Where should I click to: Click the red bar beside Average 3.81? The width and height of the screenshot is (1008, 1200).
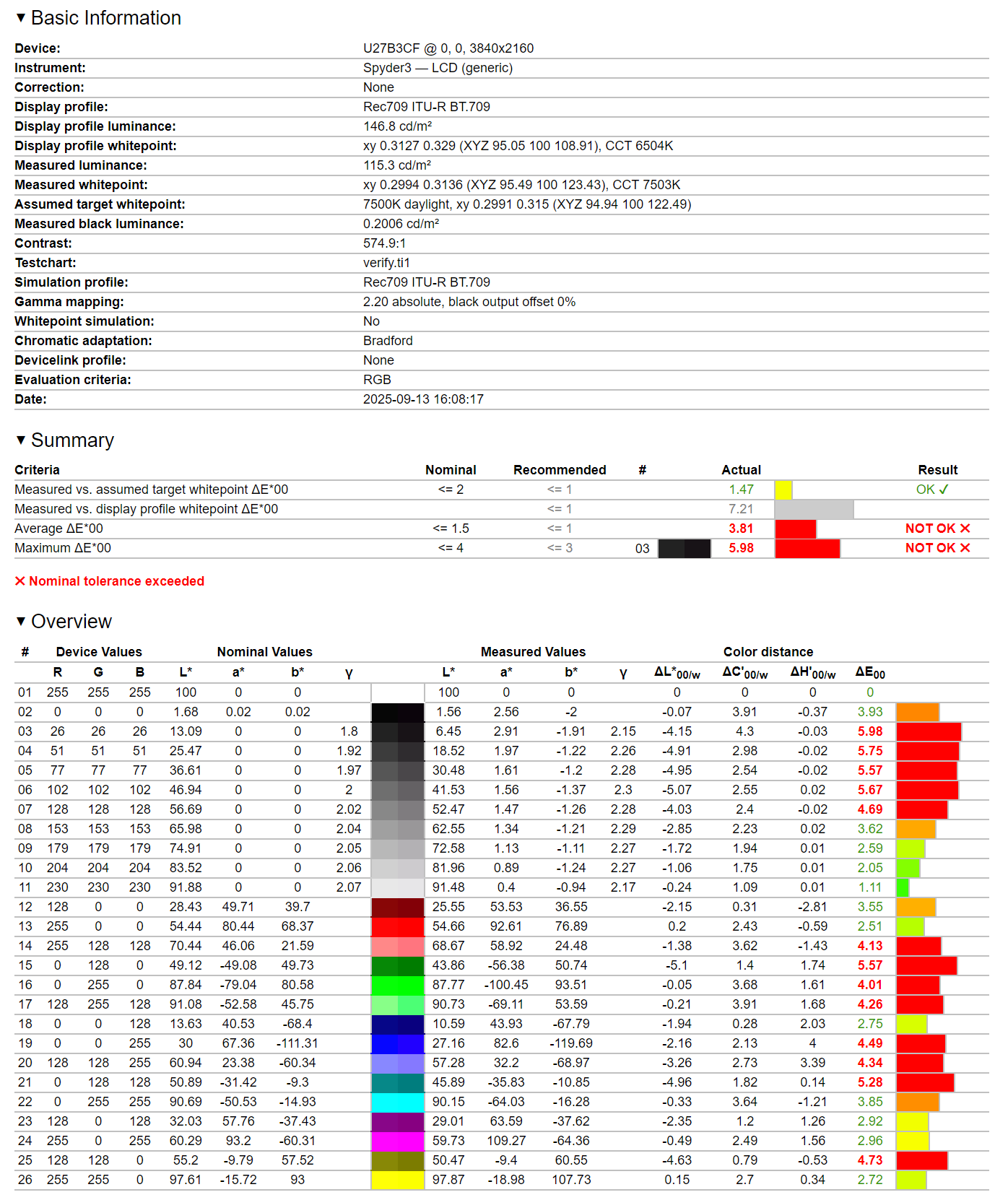(x=795, y=529)
